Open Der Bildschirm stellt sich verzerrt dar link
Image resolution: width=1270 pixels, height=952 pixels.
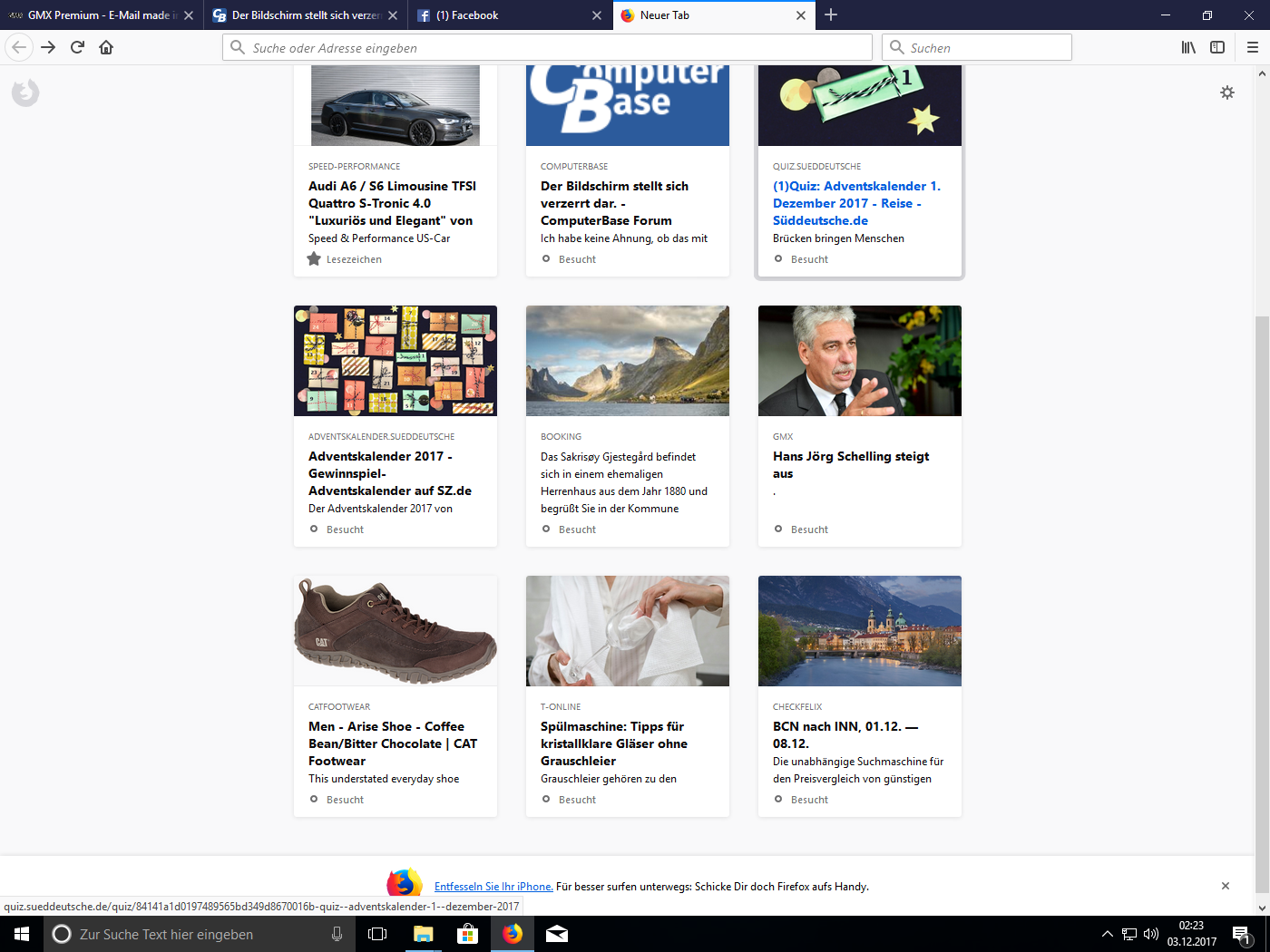point(614,203)
